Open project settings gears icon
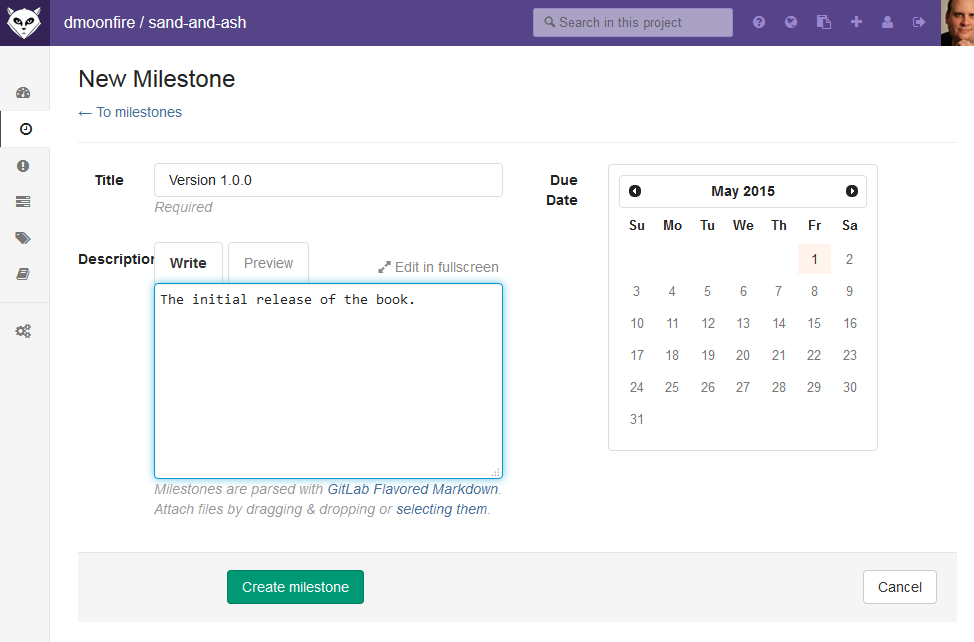The height and width of the screenshot is (642, 974). coord(23,331)
